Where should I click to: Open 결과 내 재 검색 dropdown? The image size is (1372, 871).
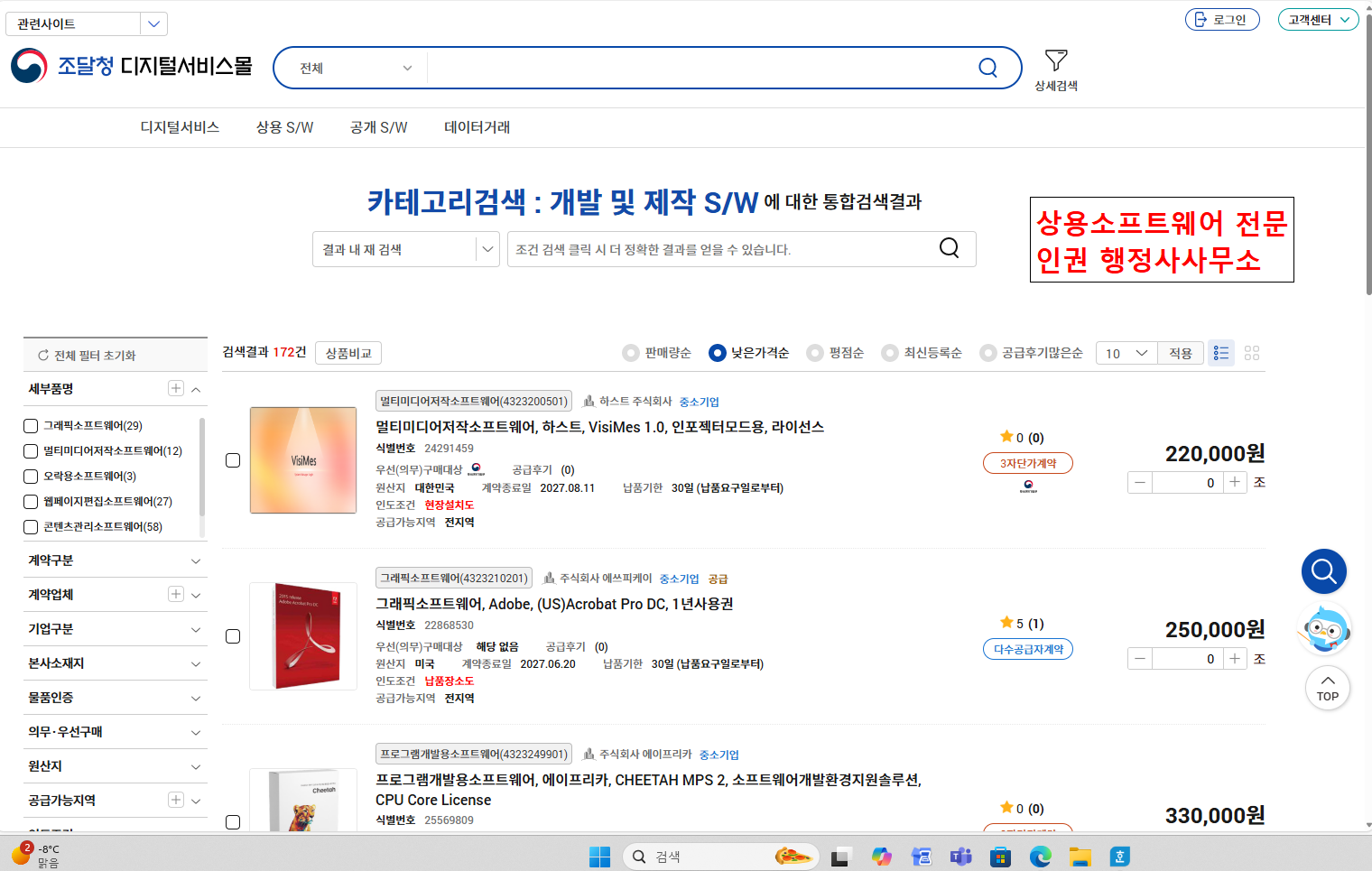point(405,249)
